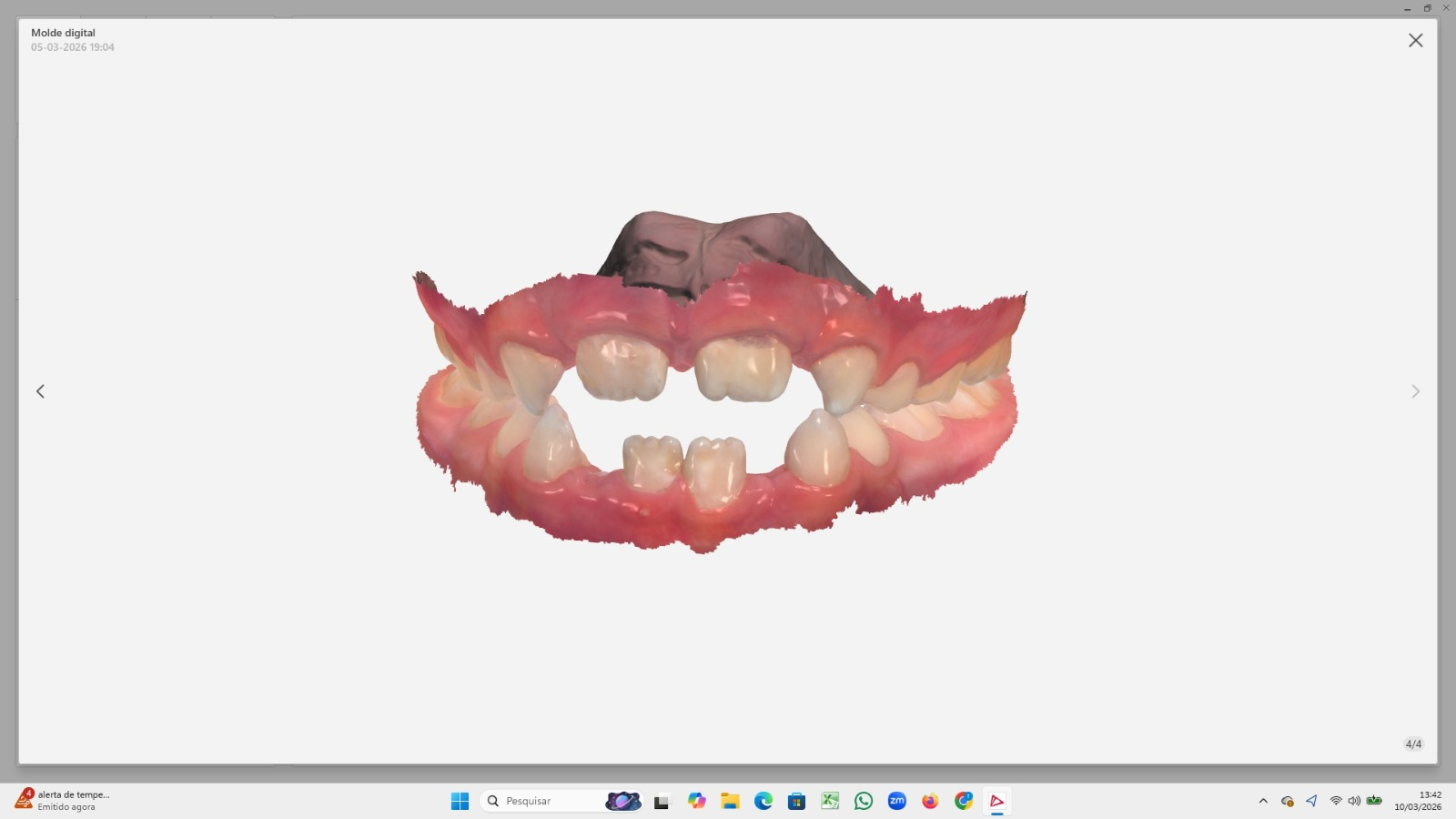Open Firefox from the taskbar

(x=930, y=801)
